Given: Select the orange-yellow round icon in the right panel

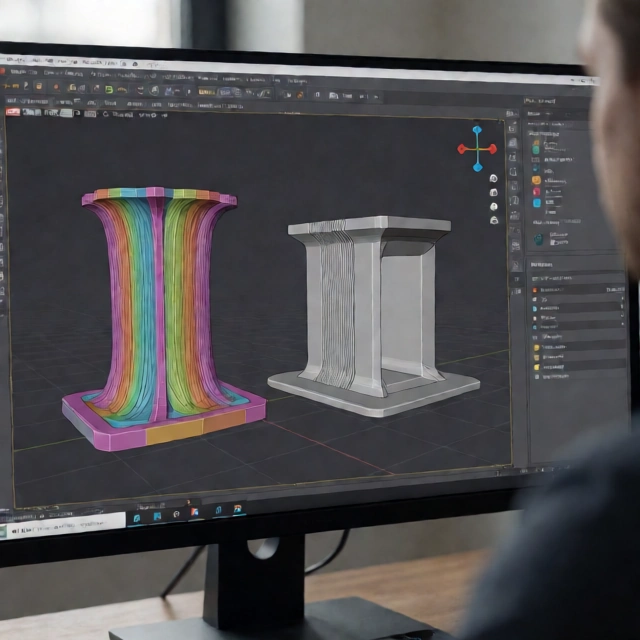Looking at the screenshot, I should (536, 180).
